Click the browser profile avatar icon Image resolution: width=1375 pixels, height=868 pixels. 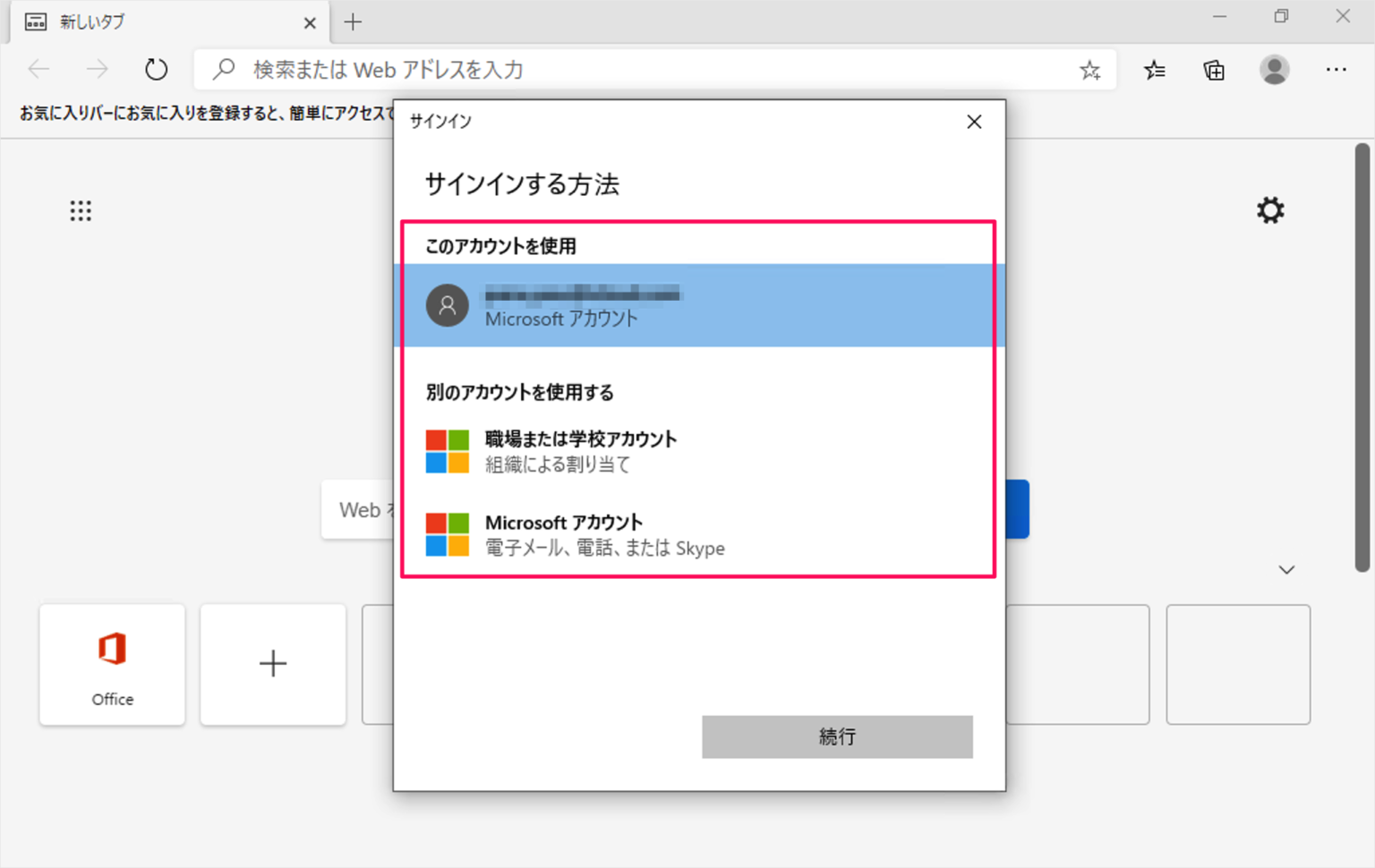point(1273,69)
